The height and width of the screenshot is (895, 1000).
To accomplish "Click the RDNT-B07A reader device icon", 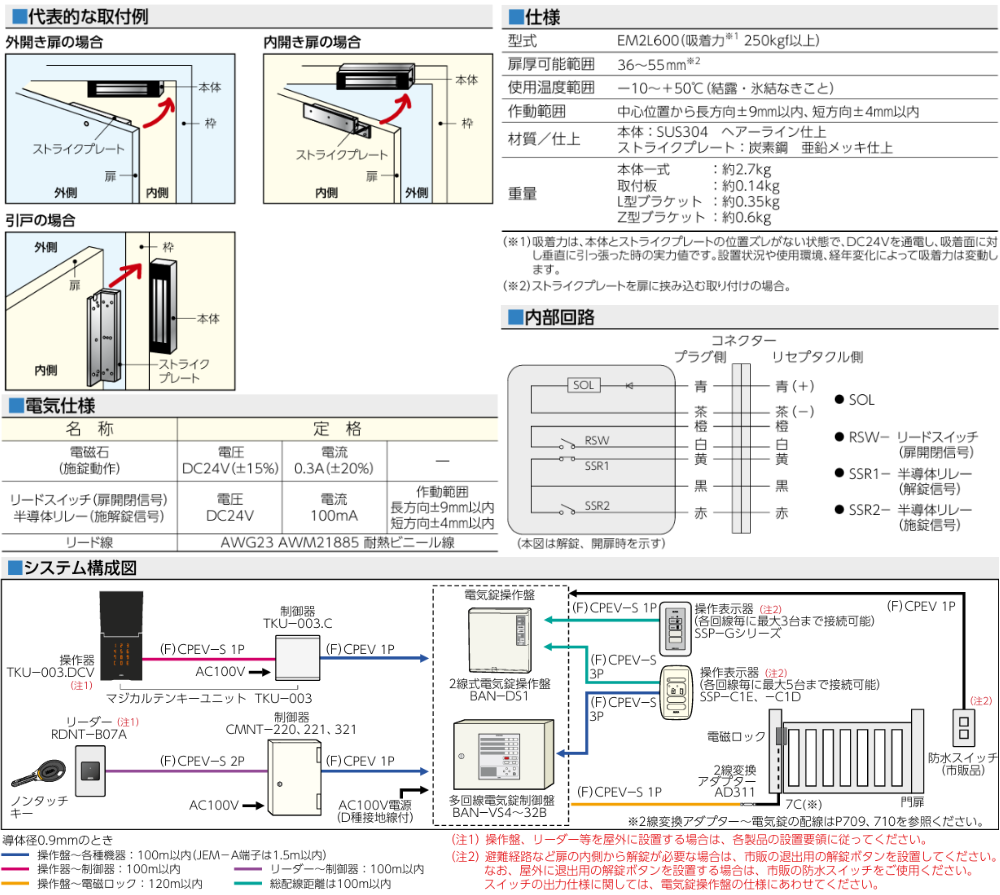I will click(91, 765).
